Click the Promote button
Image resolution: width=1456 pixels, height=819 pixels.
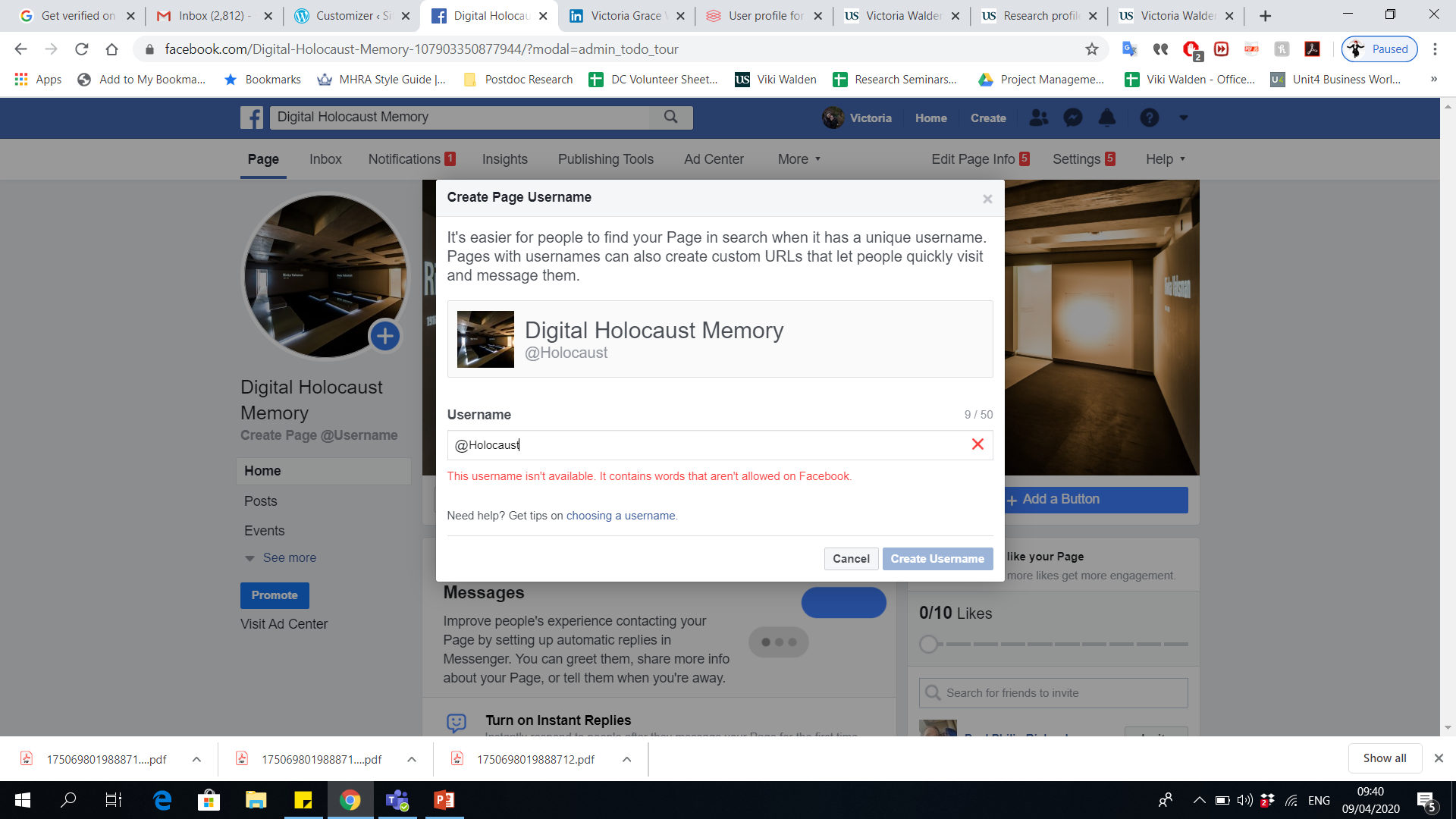click(x=275, y=595)
